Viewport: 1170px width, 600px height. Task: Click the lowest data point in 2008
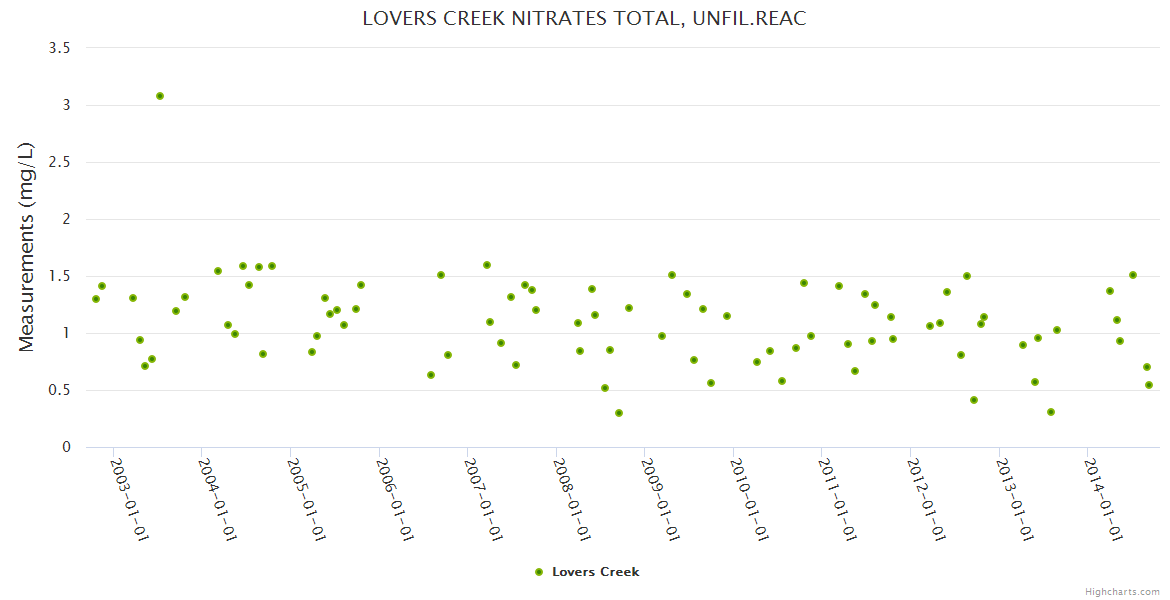pyautogui.click(x=619, y=413)
